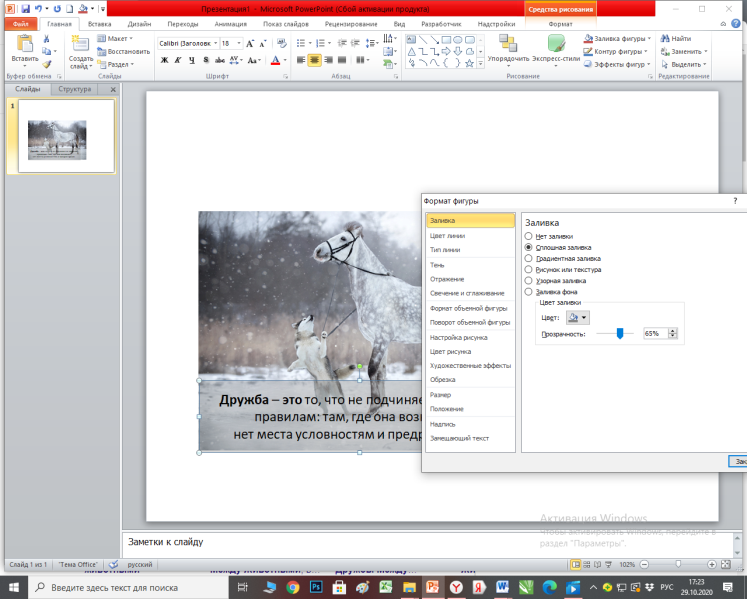The image size is (747, 599).
Task: Apply bold formatting with Ж button
Action: tap(164, 60)
